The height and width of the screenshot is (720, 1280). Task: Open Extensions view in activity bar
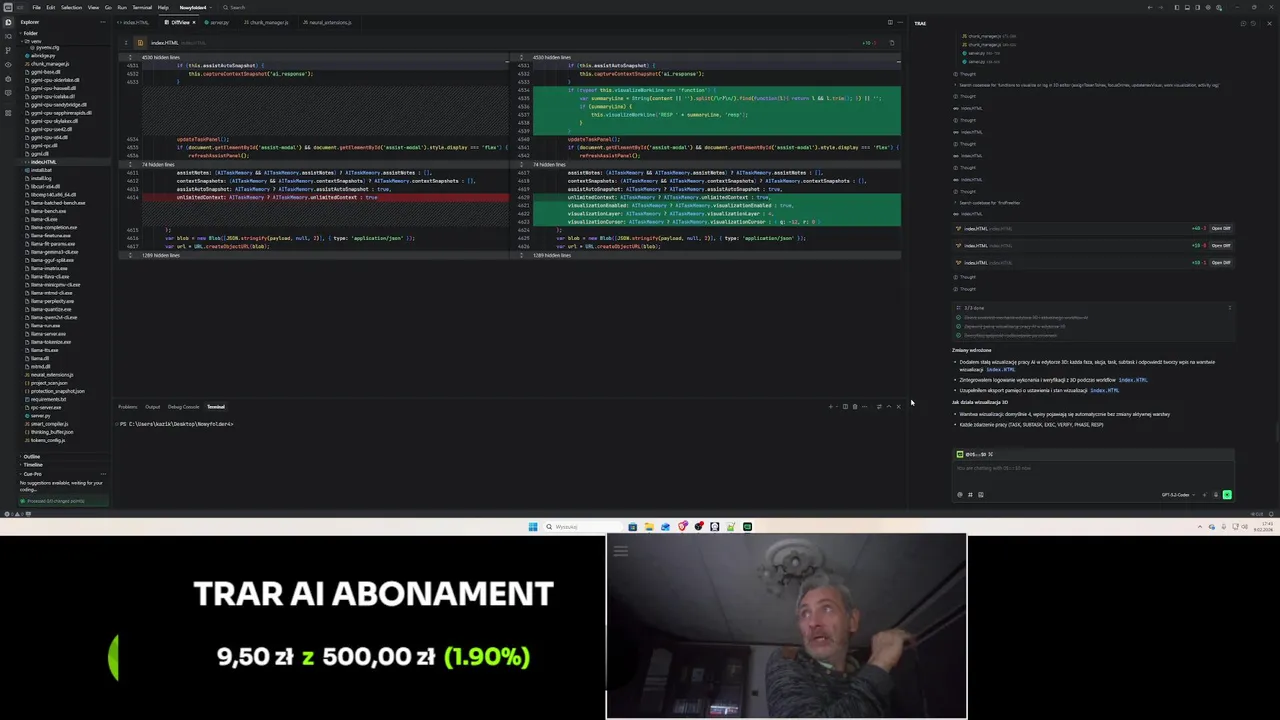pyautogui.click(x=8, y=113)
